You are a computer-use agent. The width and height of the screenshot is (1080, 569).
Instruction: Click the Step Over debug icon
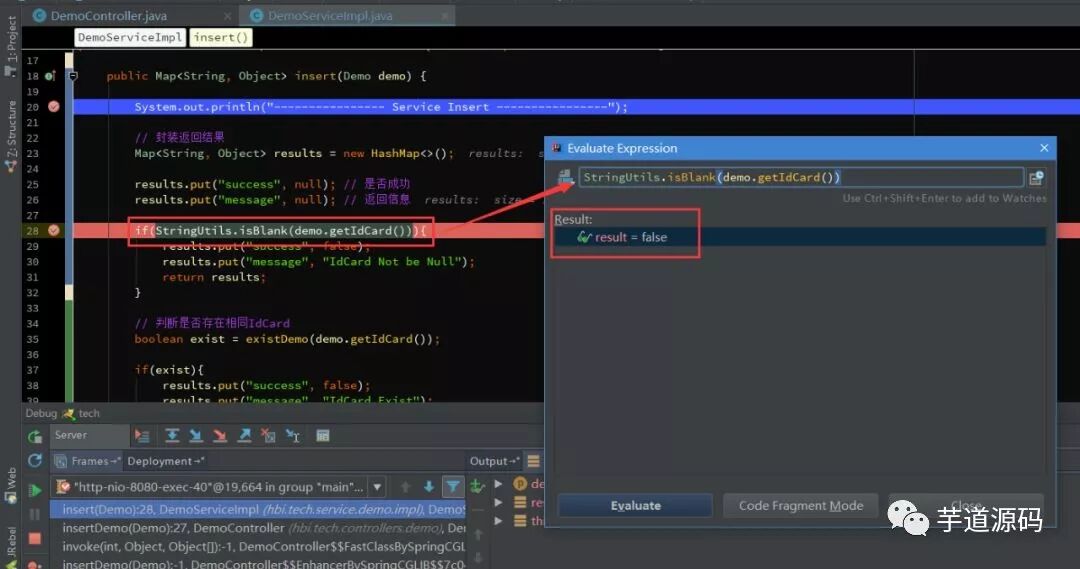[x=172, y=435]
